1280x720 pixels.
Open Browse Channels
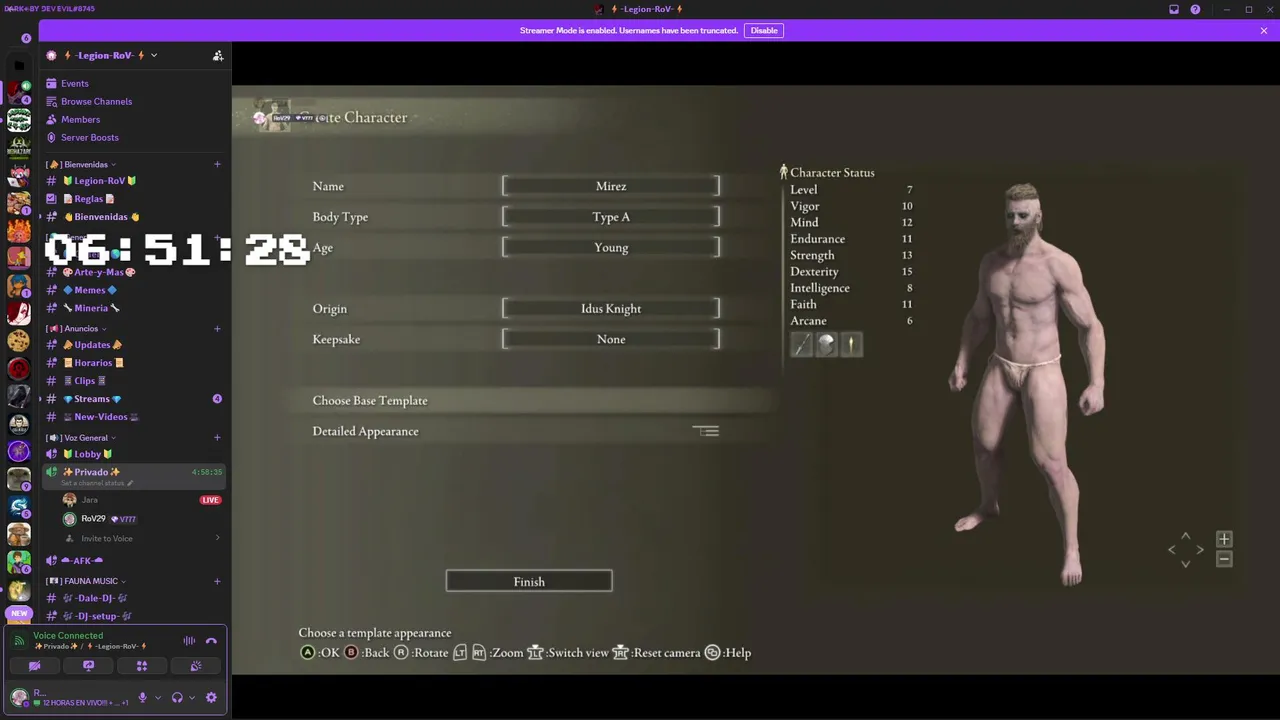96,102
